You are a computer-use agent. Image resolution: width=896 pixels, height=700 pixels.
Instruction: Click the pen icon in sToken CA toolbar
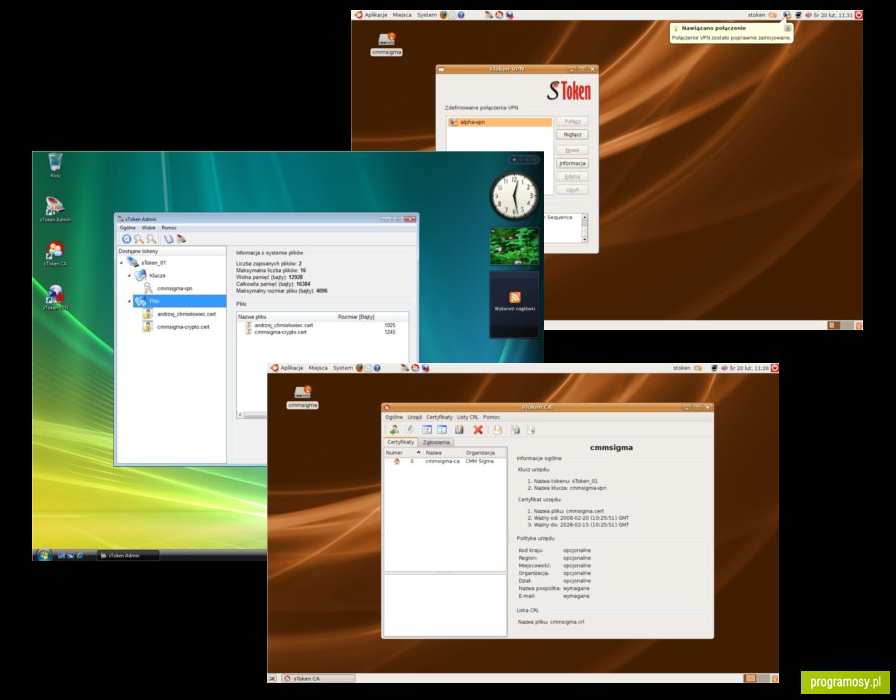pyautogui.click(x=410, y=430)
